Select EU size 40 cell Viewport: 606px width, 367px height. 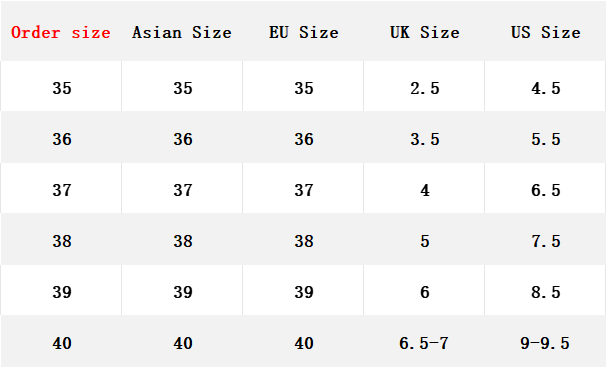(x=304, y=343)
